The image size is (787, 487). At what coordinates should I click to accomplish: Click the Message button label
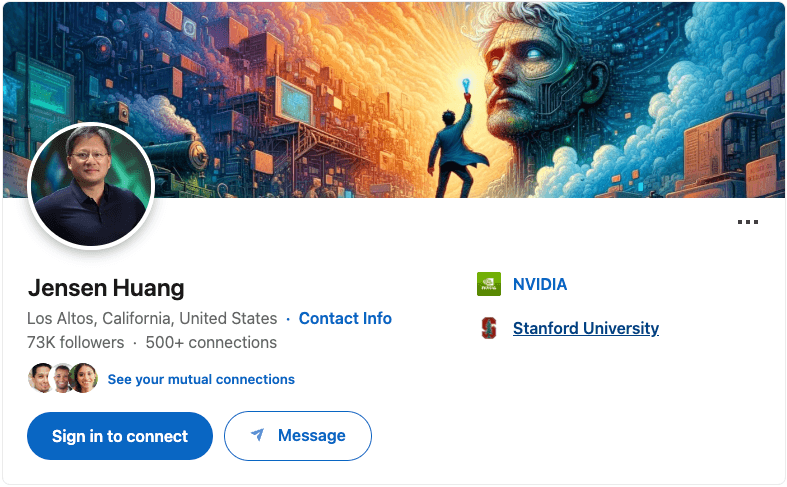pos(312,435)
